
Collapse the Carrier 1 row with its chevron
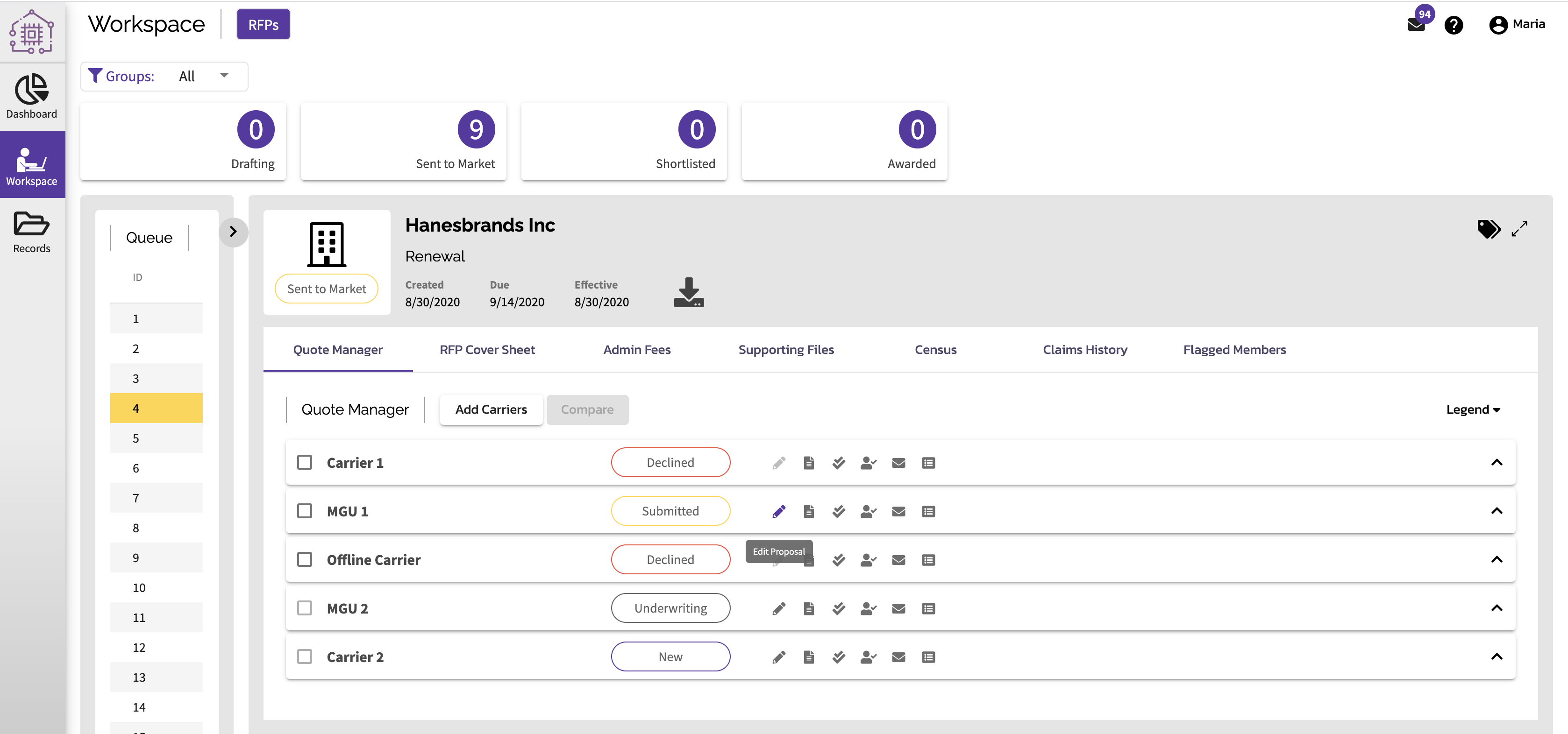pyautogui.click(x=1497, y=463)
